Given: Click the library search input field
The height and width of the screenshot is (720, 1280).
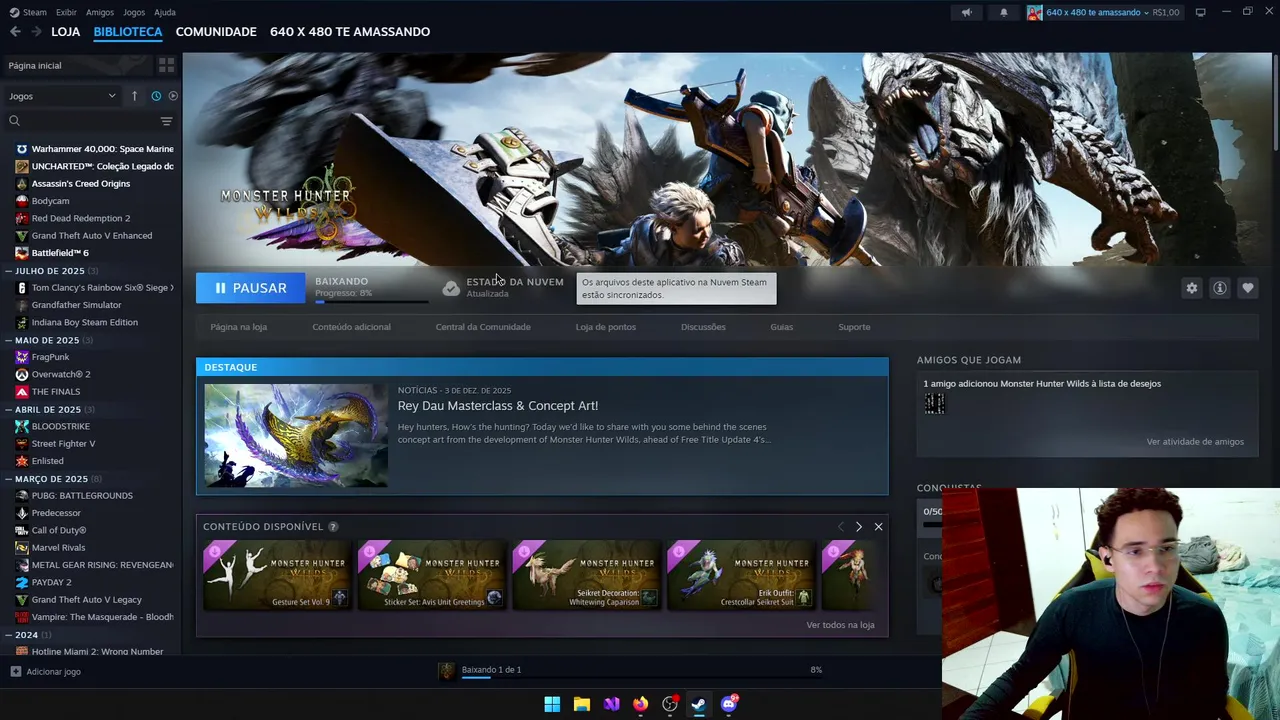Looking at the screenshot, I should tap(88, 121).
